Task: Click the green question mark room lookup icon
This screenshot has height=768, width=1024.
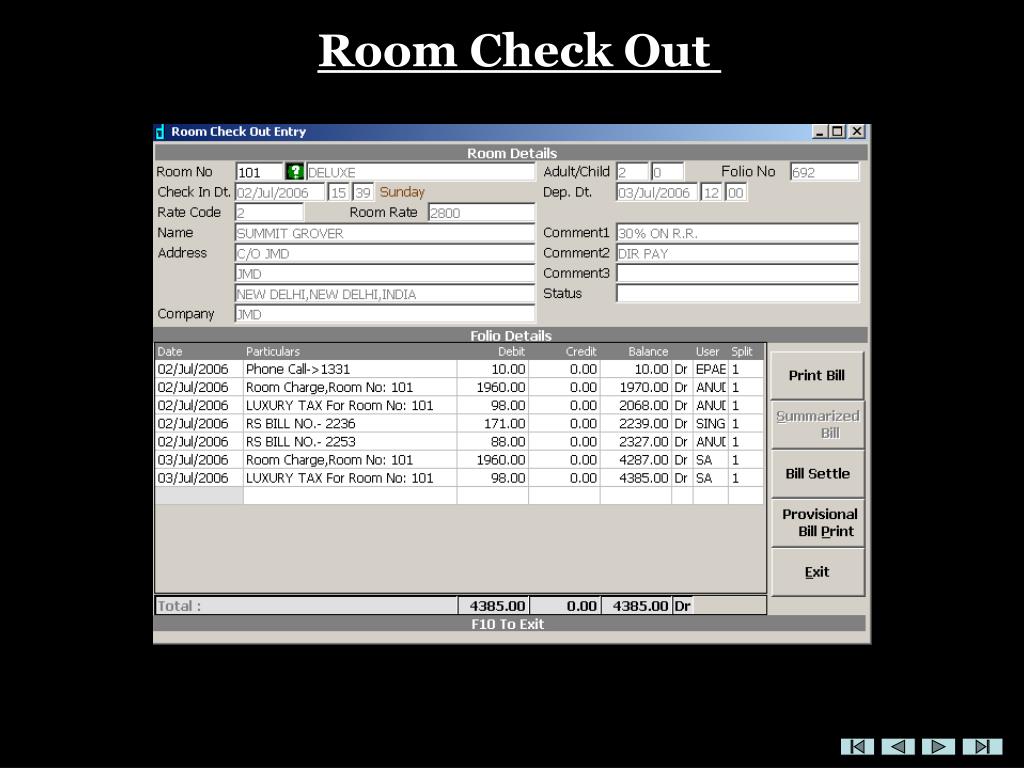Action: tap(295, 172)
